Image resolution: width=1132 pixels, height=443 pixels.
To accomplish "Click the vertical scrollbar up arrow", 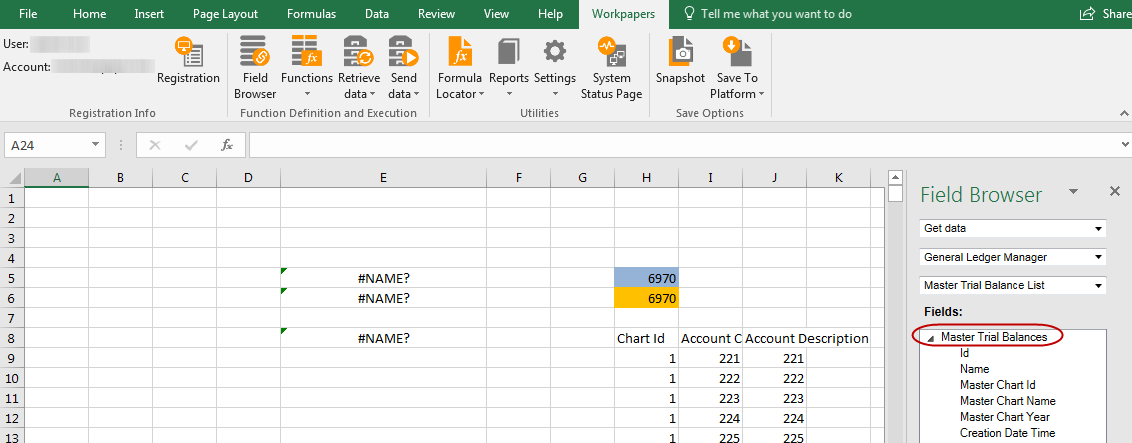I will click(x=895, y=177).
